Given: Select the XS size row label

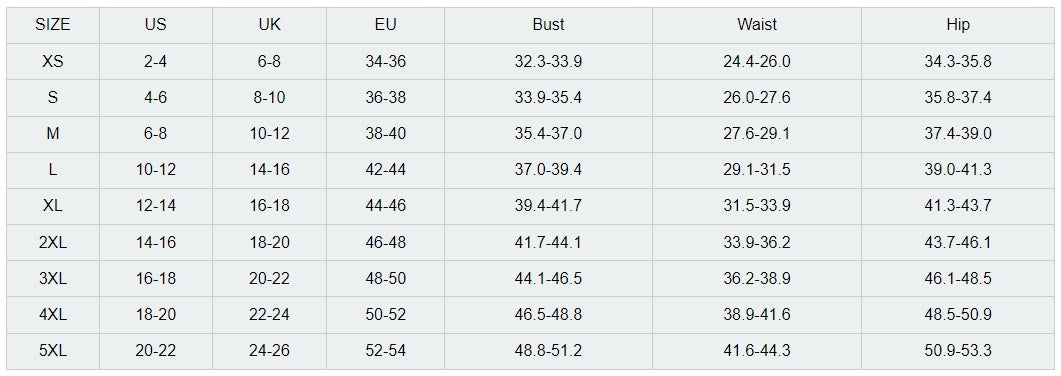Looking at the screenshot, I should coord(53,62).
